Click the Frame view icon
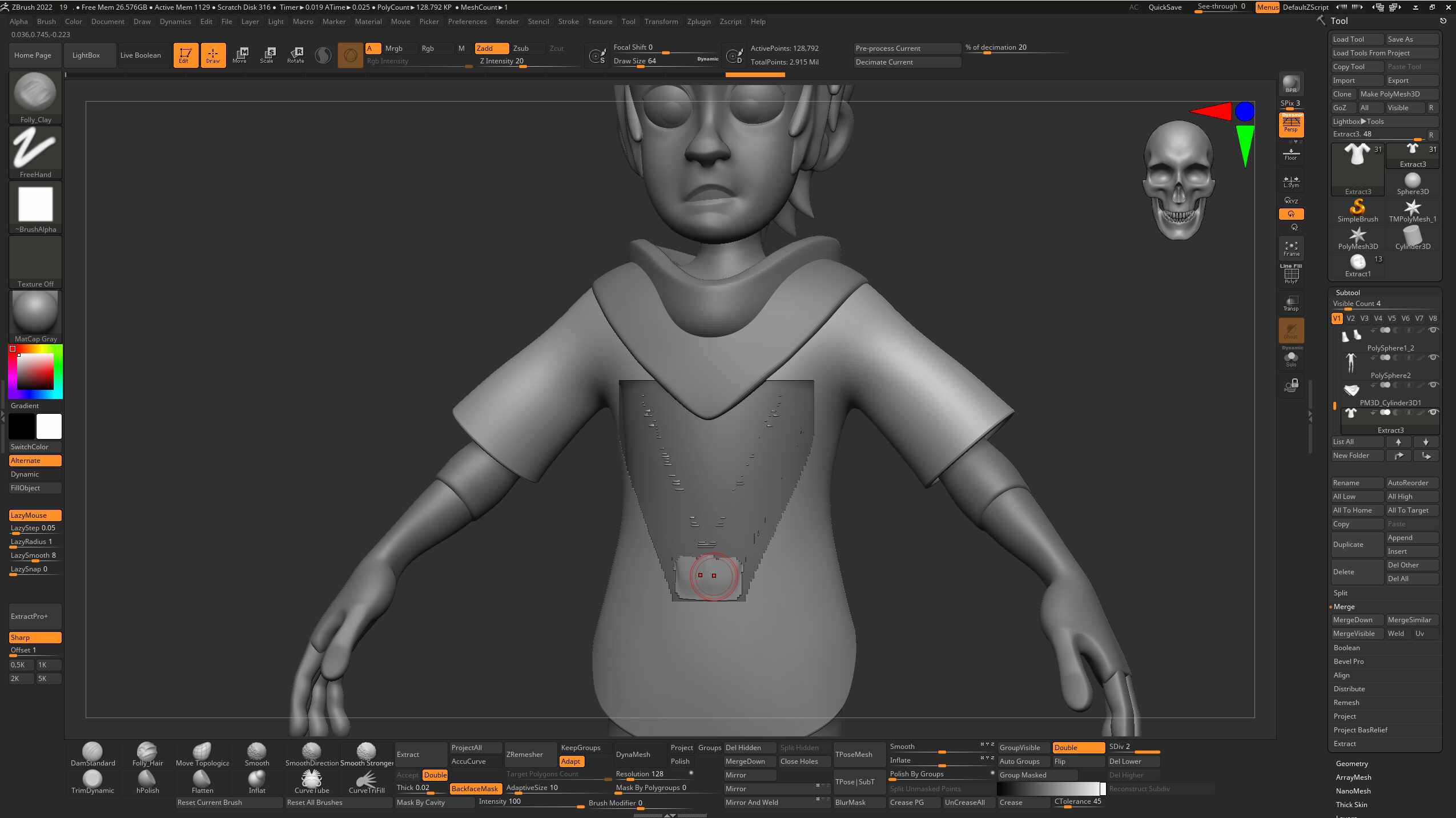This screenshot has width=1456, height=818. point(1291,248)
